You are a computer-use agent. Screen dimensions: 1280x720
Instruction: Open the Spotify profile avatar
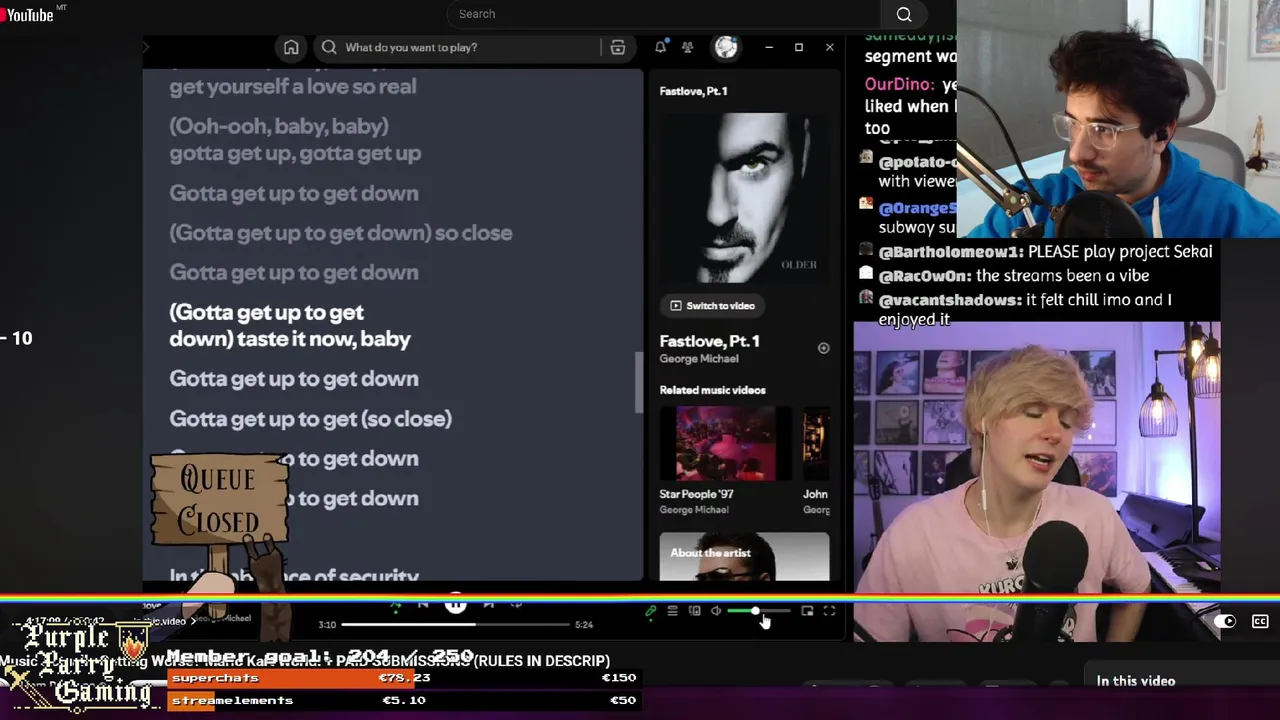point(726,47)
